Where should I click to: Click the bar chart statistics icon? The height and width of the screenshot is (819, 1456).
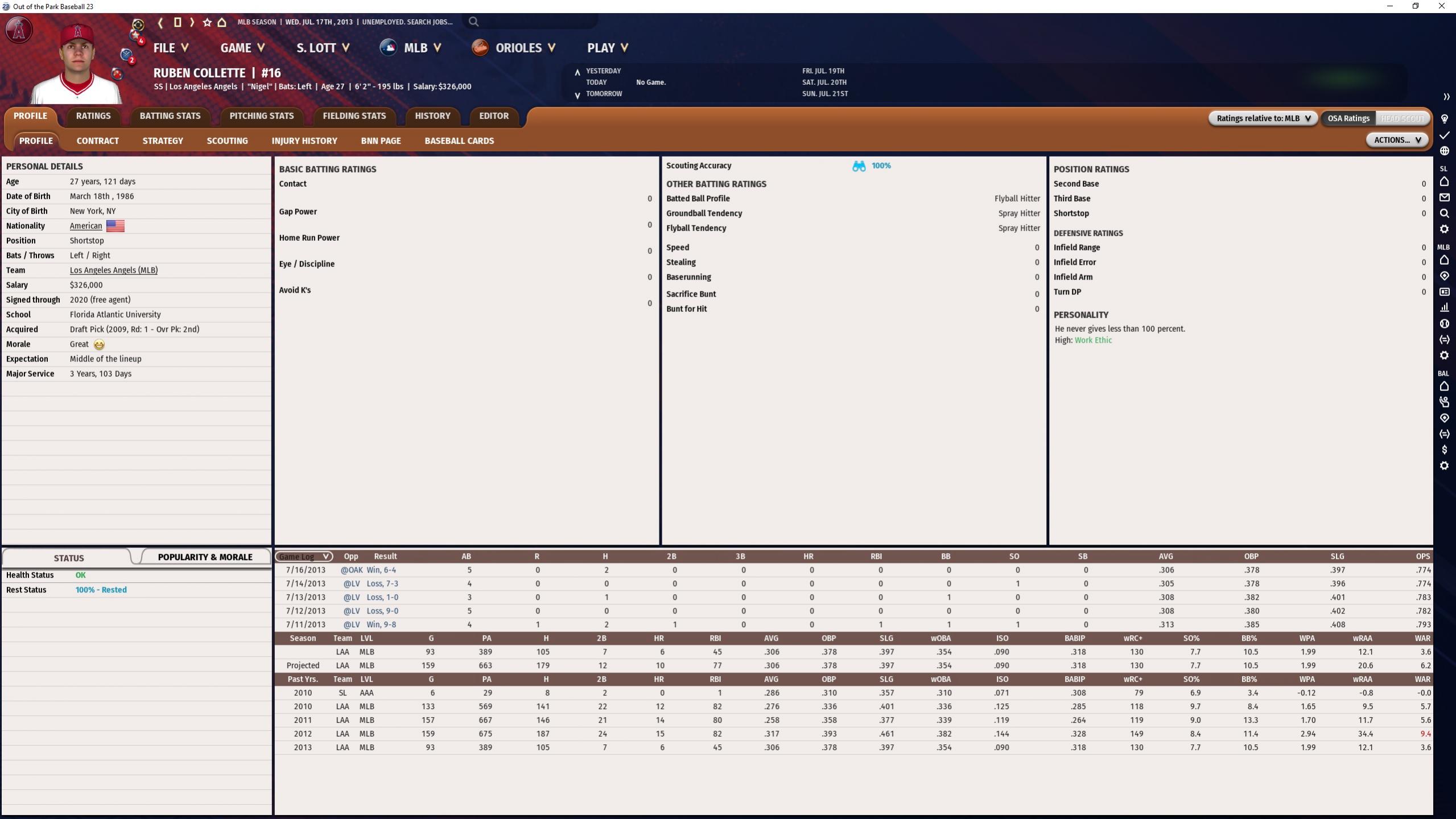point(1444,307)
